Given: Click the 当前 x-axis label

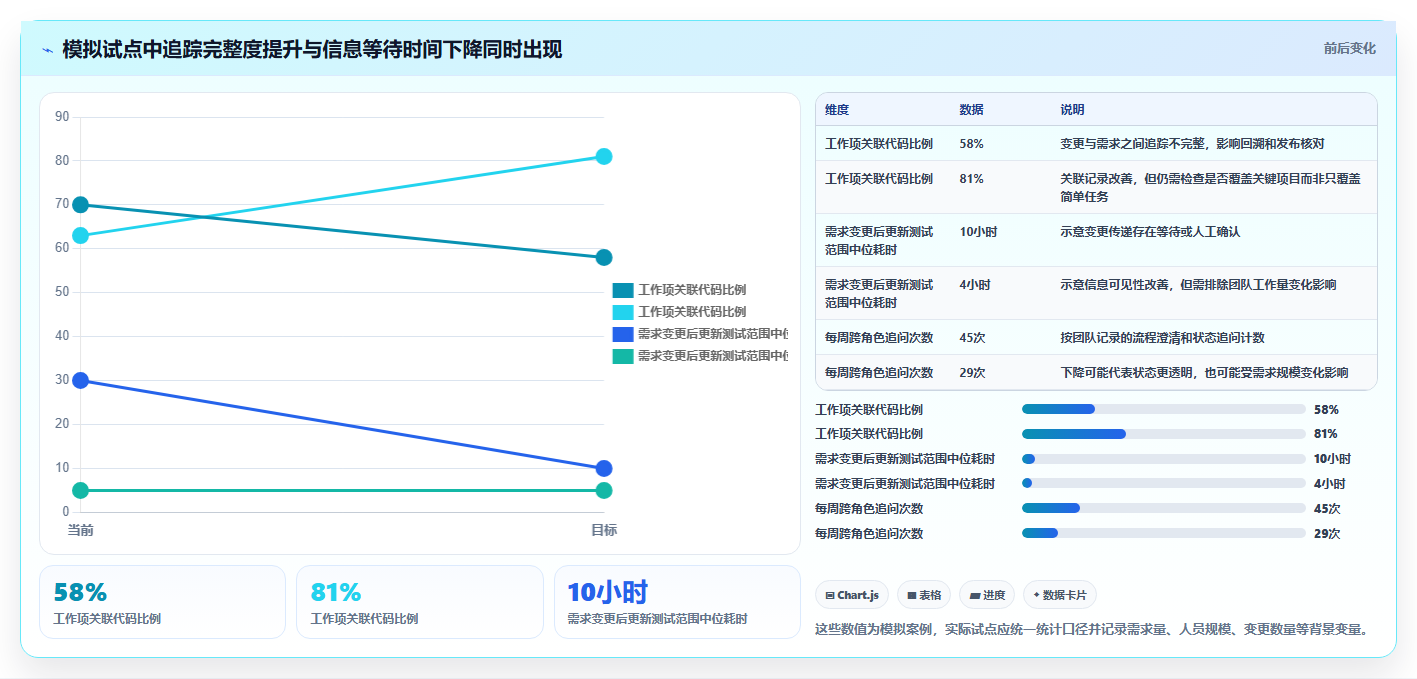Looking at the screenshot, I should pos(81,530).
